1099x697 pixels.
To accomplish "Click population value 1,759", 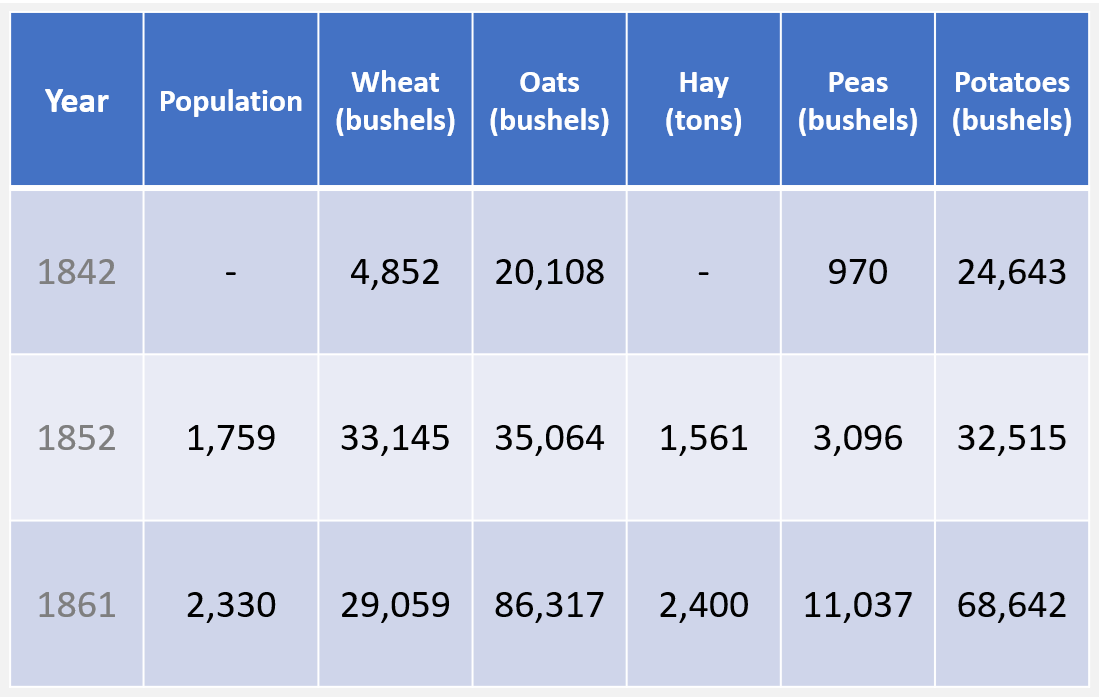I will pos(231,438).
